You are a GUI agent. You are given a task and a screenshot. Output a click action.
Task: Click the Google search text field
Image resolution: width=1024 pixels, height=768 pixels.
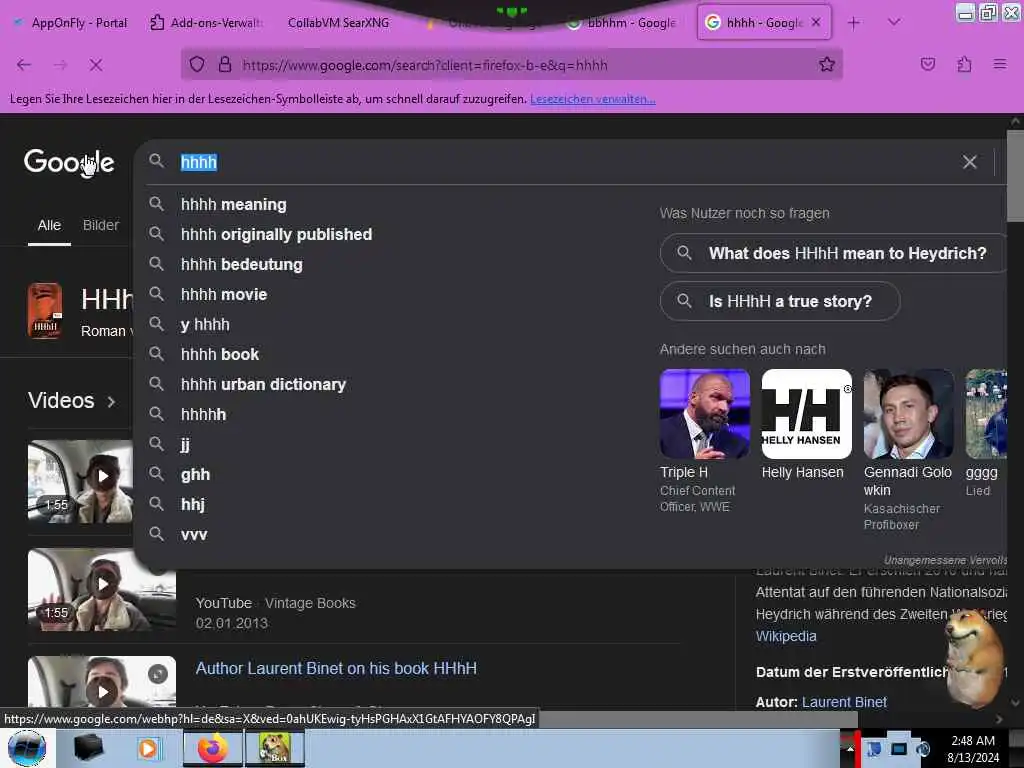pos(562,162)
